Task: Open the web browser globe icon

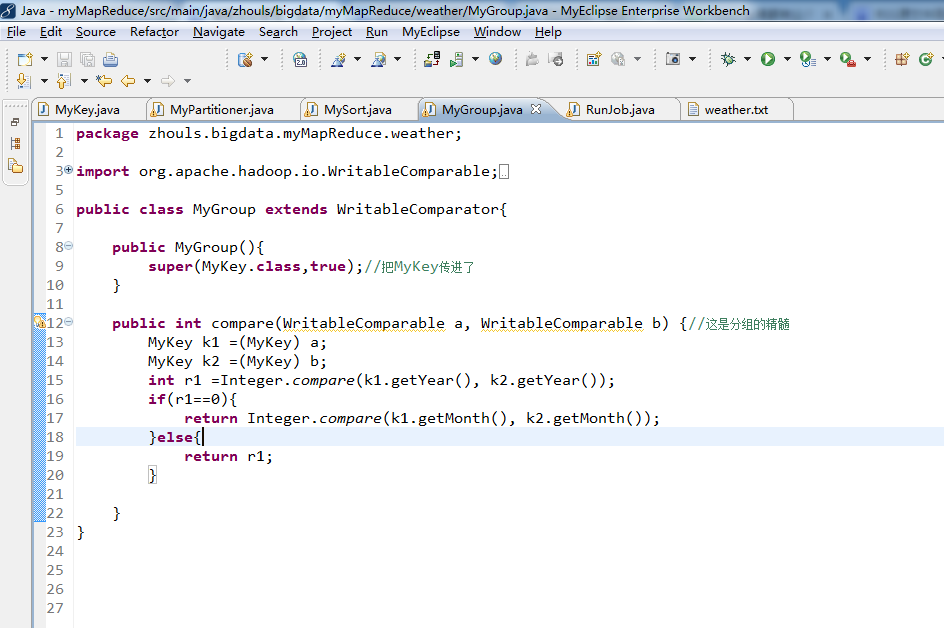Action: (495, 58)
